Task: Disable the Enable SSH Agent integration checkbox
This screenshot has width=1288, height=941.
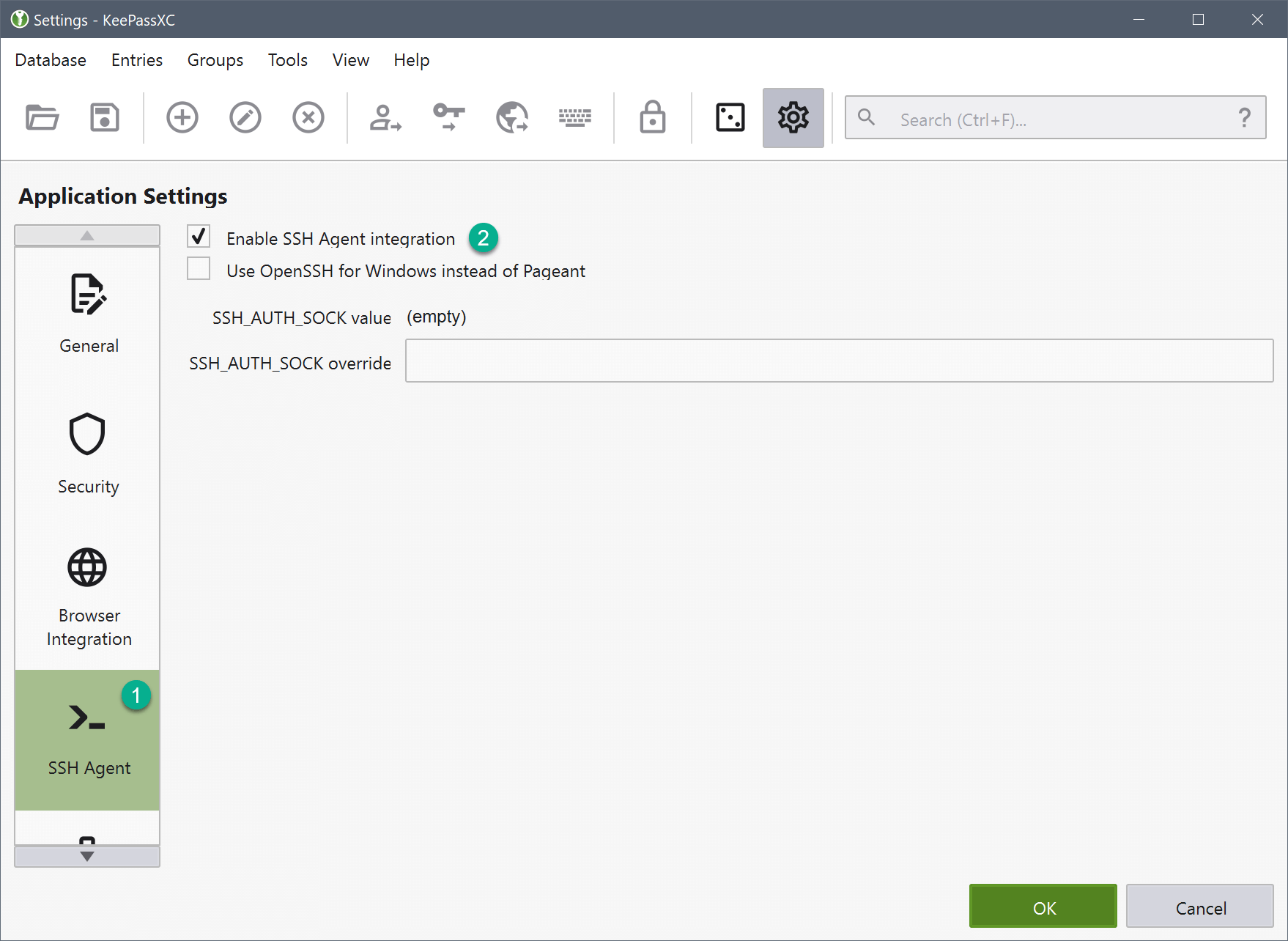Action: 199,237
